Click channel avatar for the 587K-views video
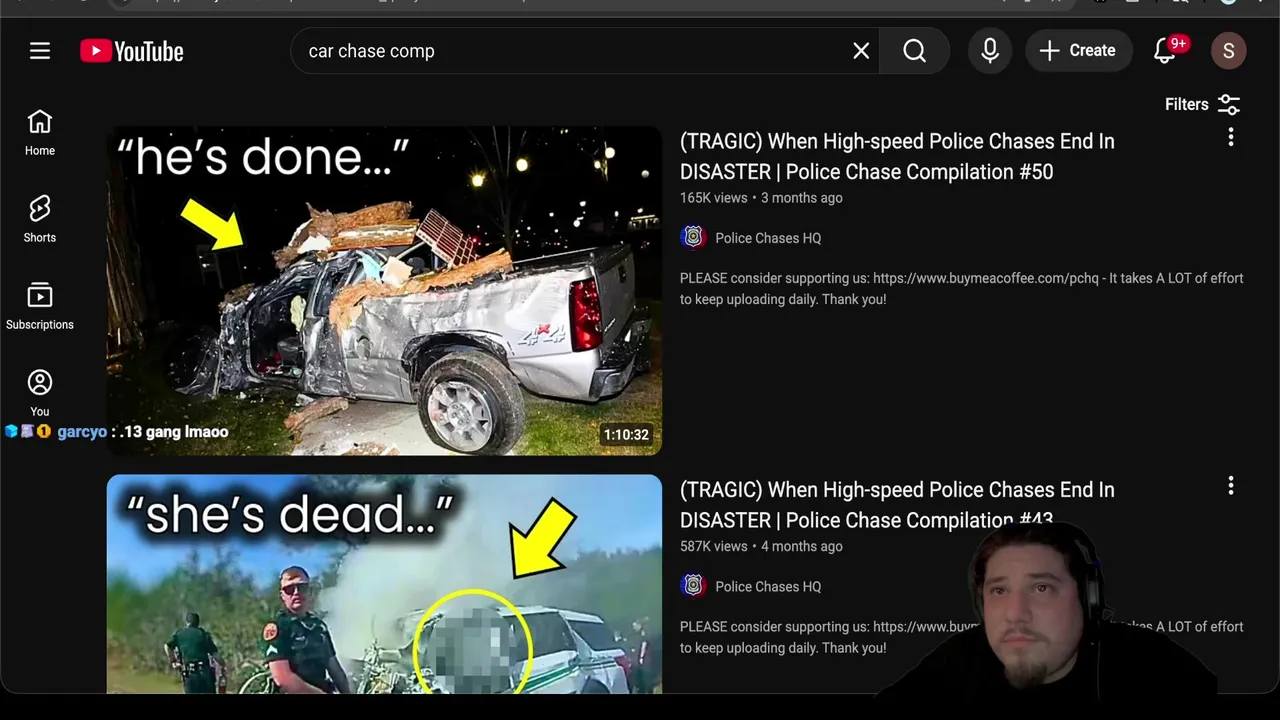1280x720 pixels. [693, 586]
